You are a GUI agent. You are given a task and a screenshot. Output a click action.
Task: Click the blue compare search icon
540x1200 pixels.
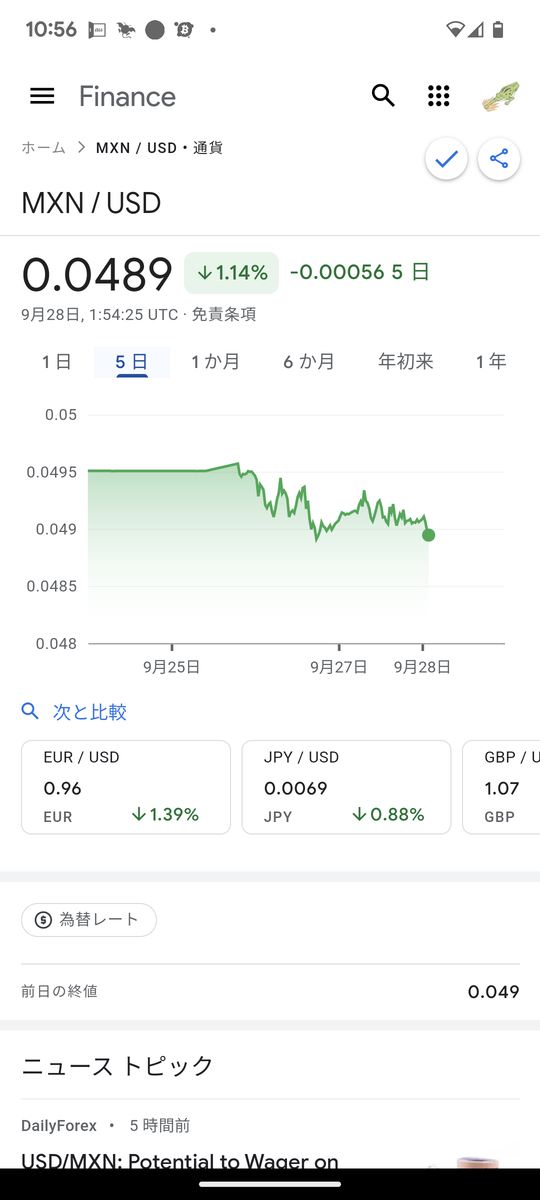[30, 711]
